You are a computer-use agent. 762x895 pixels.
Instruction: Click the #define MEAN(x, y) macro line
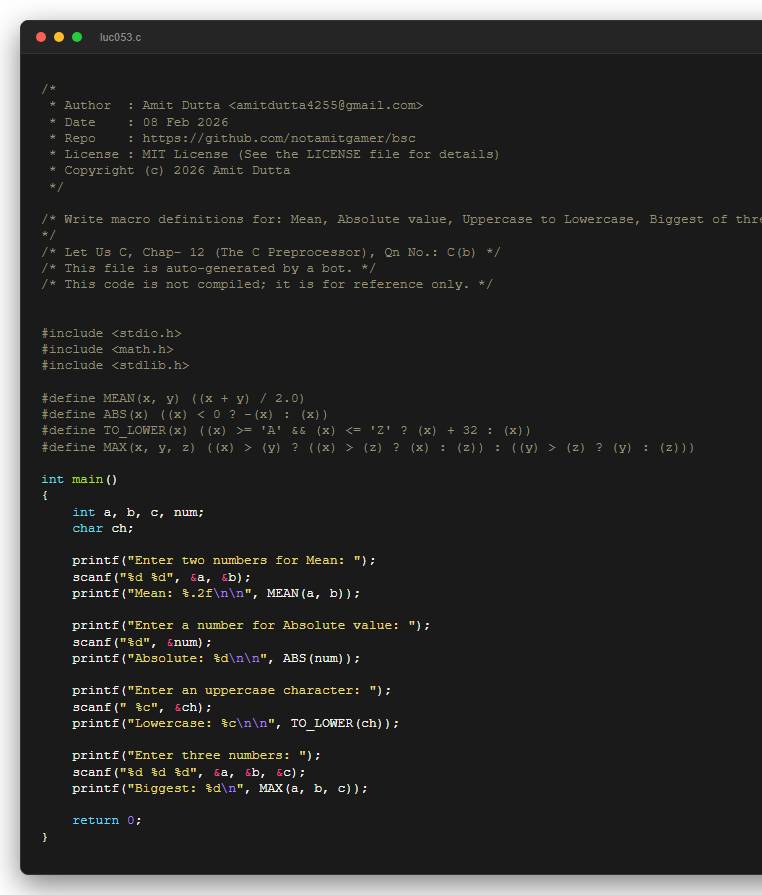point(173,398)
